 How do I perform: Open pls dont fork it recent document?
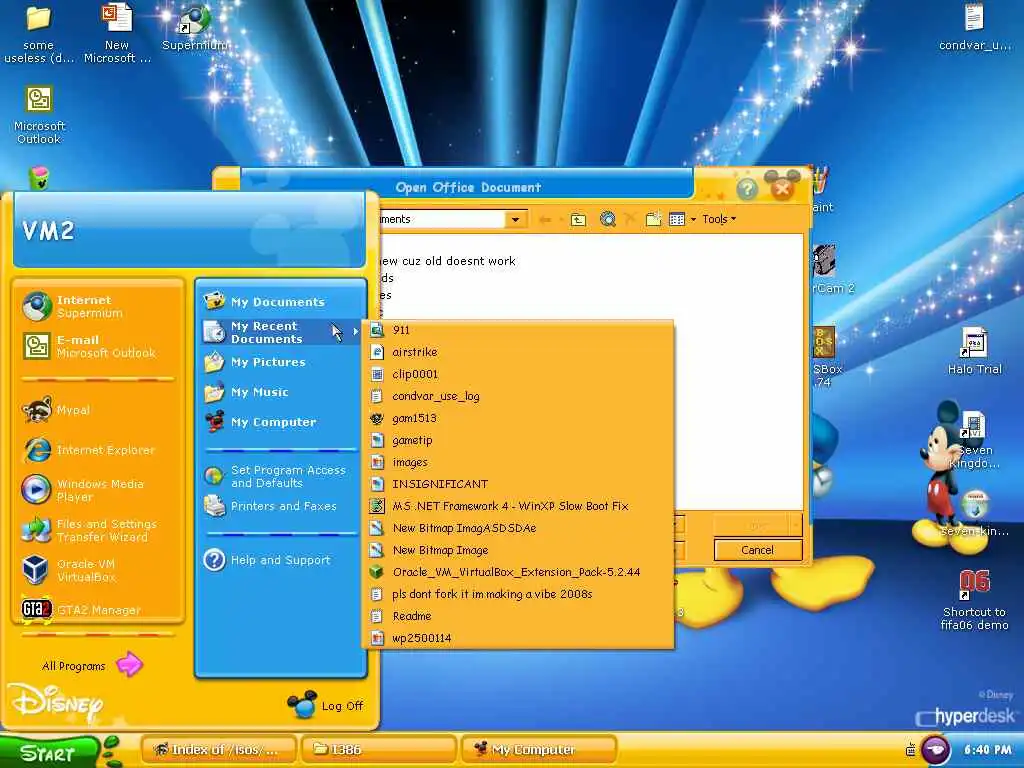(518, 594)
